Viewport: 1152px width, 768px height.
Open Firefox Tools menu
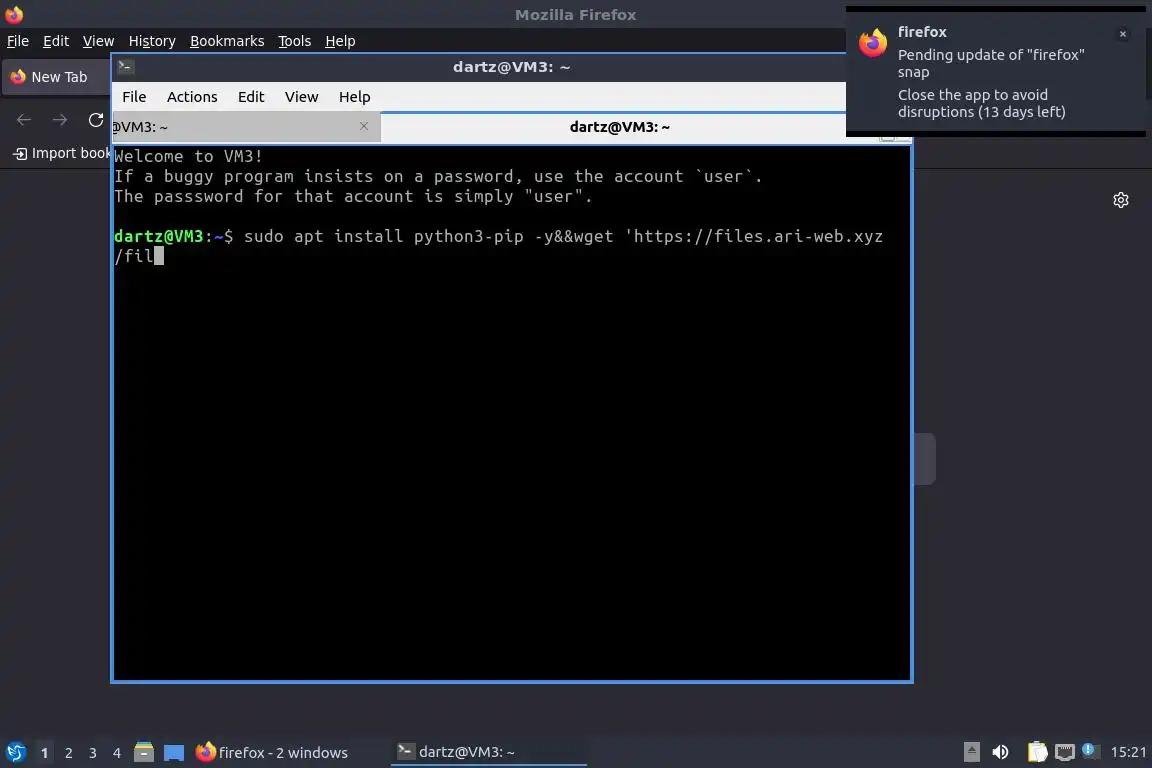295,41
